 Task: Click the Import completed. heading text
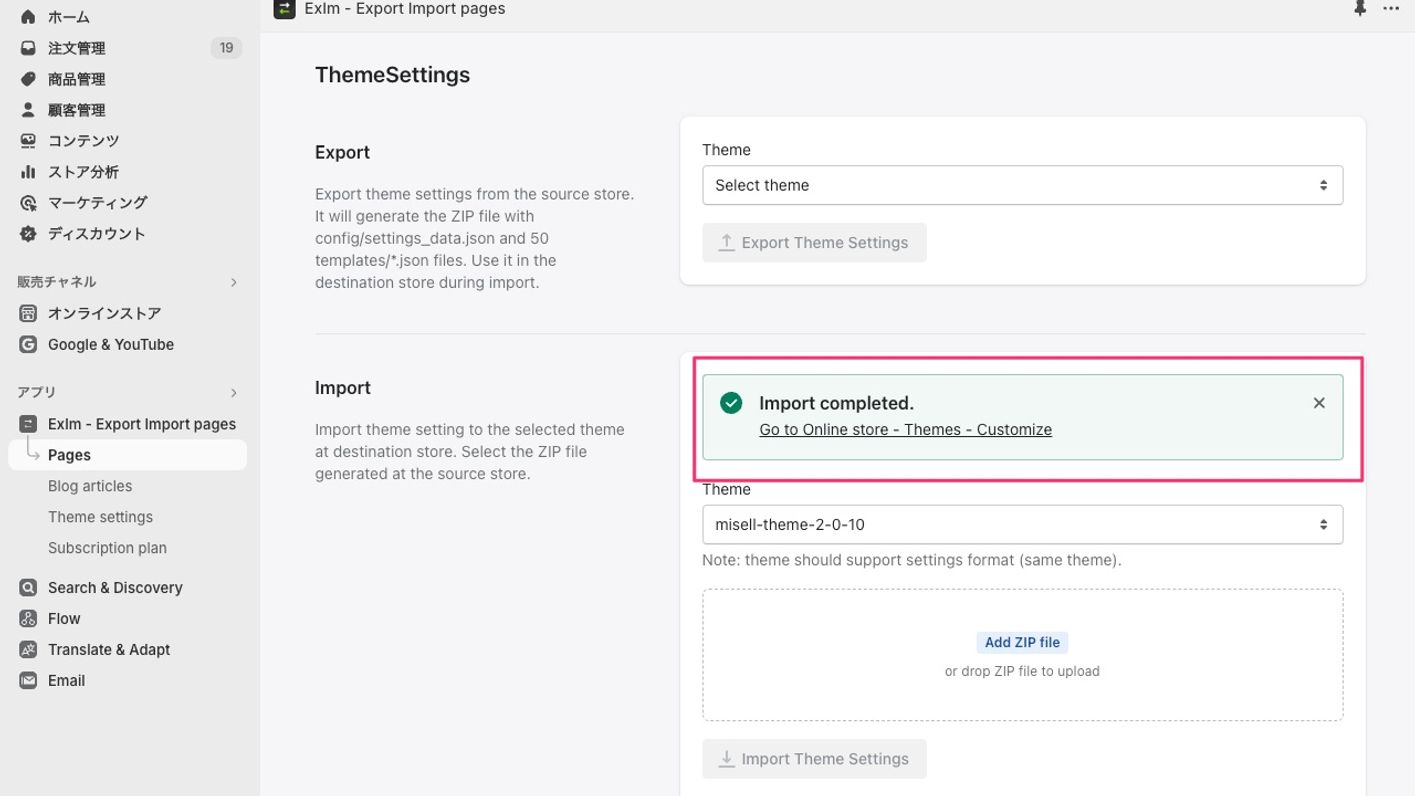pos(837,403)
